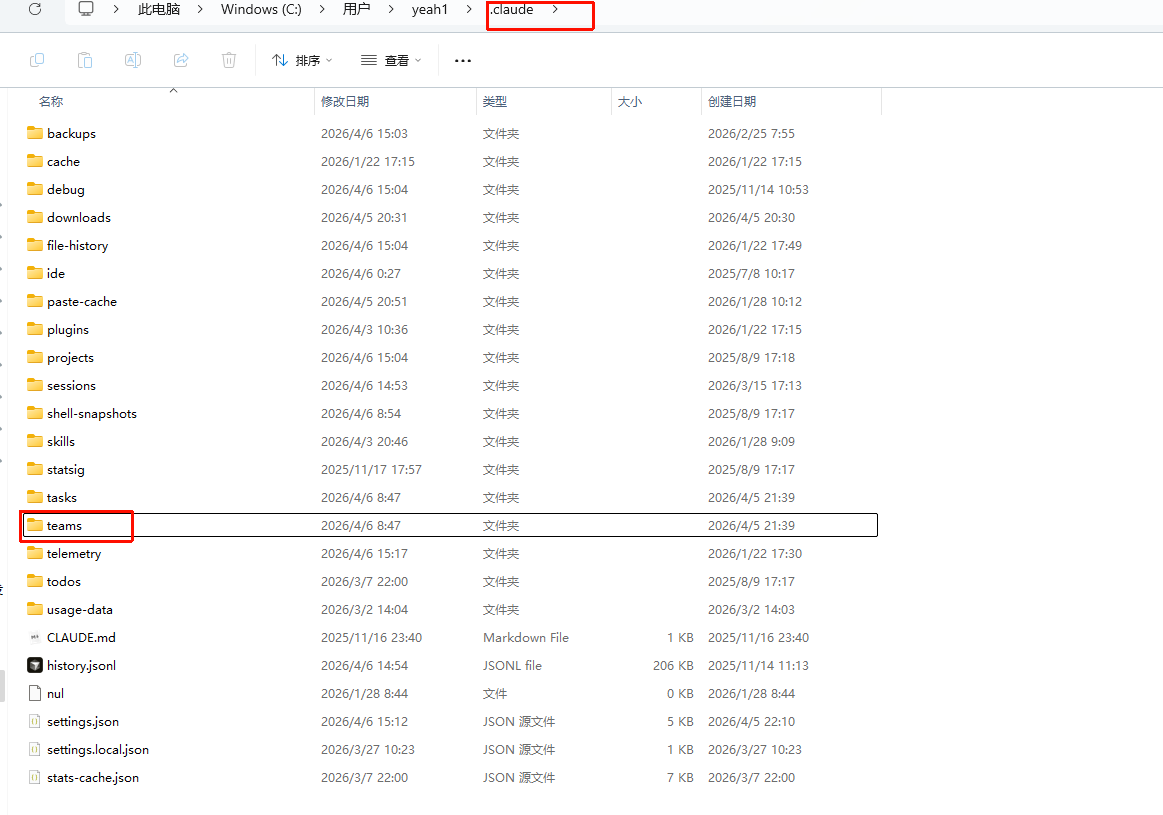Open the 查看 view dropdown

391,60
